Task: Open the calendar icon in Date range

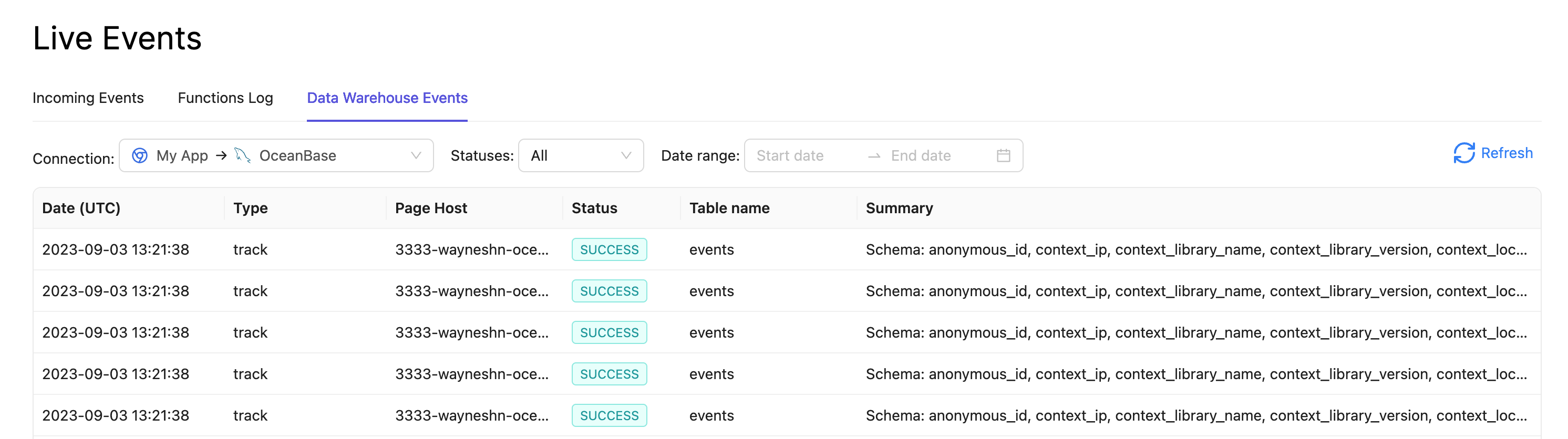Action: click(x=1004, y=155)
